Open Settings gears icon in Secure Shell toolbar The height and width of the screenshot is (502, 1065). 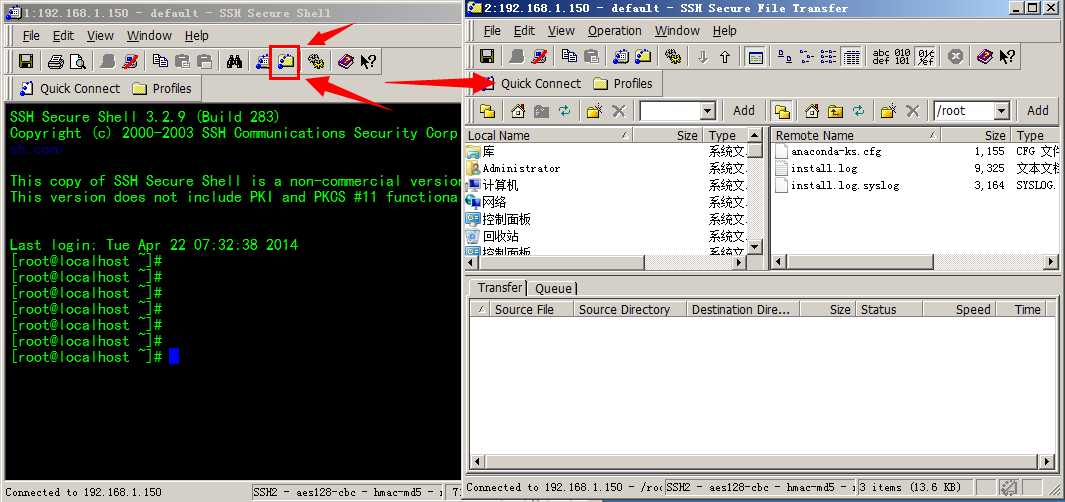[x=315, y=62]
